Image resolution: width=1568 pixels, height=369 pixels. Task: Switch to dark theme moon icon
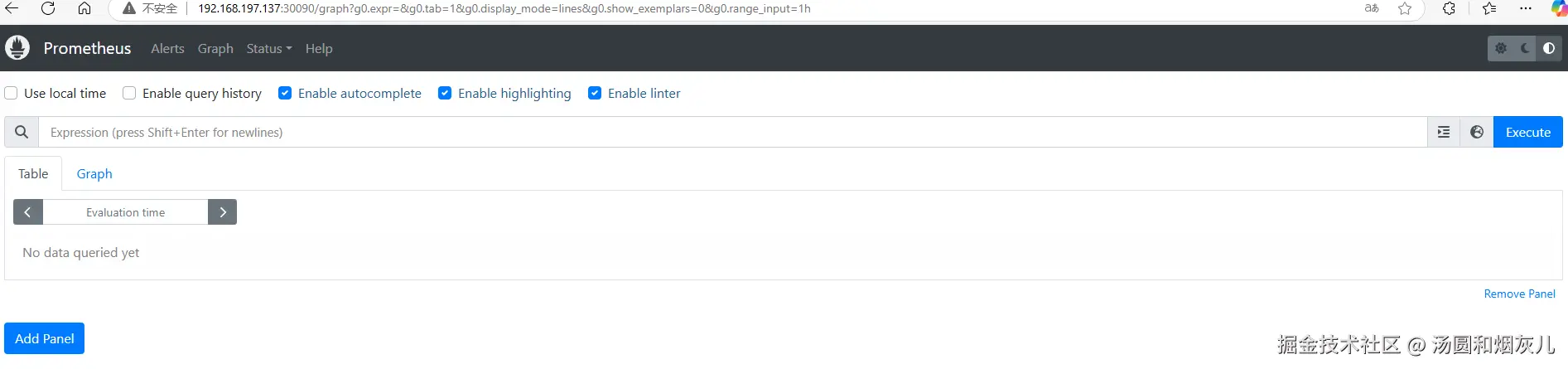(x=1525, y=49)
